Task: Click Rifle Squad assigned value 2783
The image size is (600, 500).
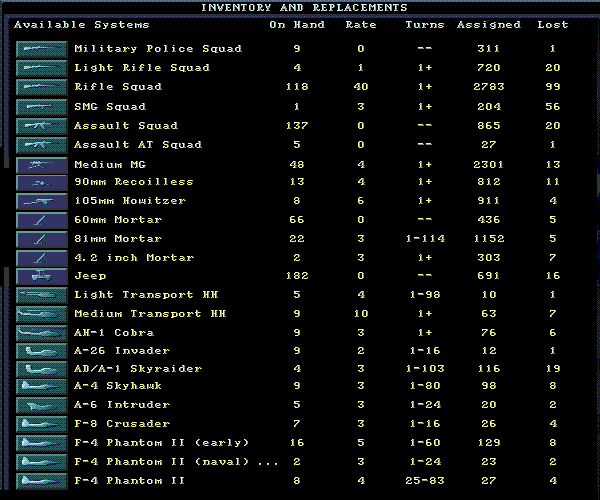Action: click(x=489, y=87)
